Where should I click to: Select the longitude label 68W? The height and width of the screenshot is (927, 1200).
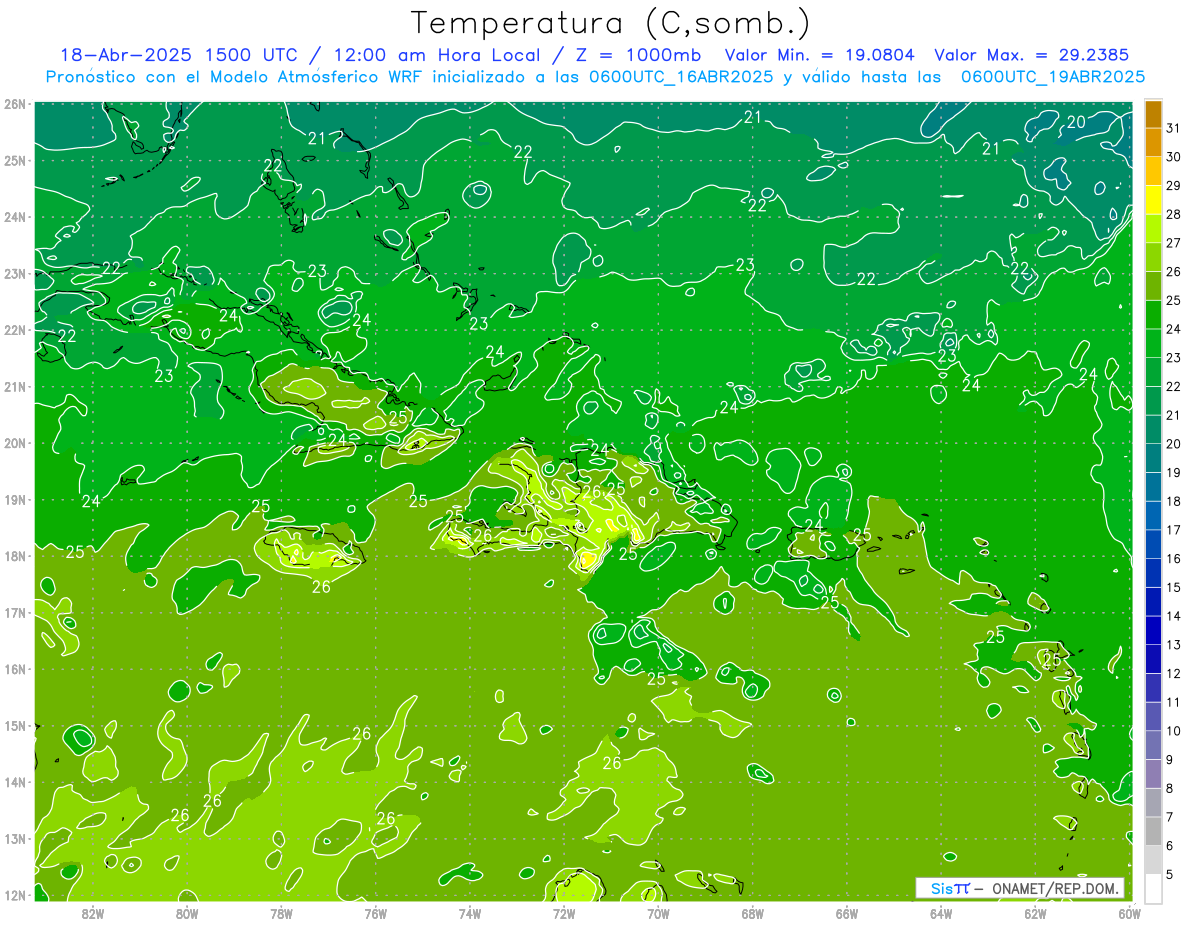pyautogui.click(x=752, y=913)
